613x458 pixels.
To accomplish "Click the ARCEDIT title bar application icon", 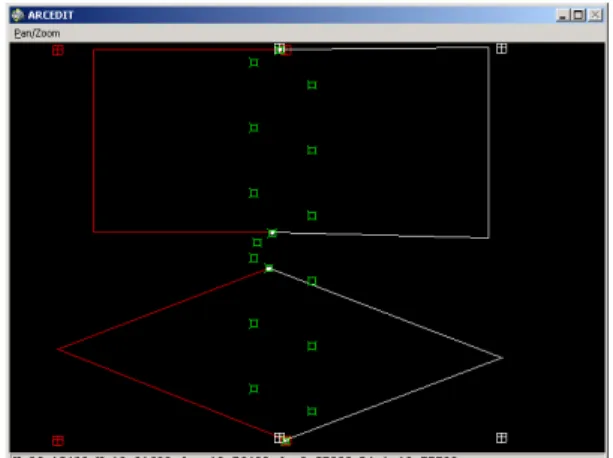I will click(18, 15).
